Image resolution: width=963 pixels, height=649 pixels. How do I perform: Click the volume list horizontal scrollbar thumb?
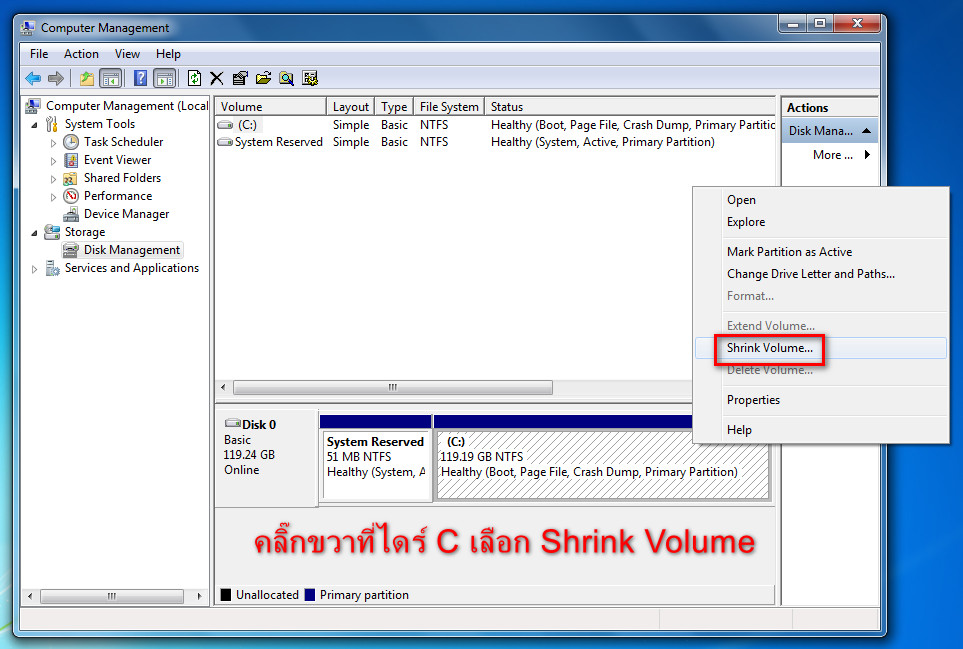(x=393, y=387)
